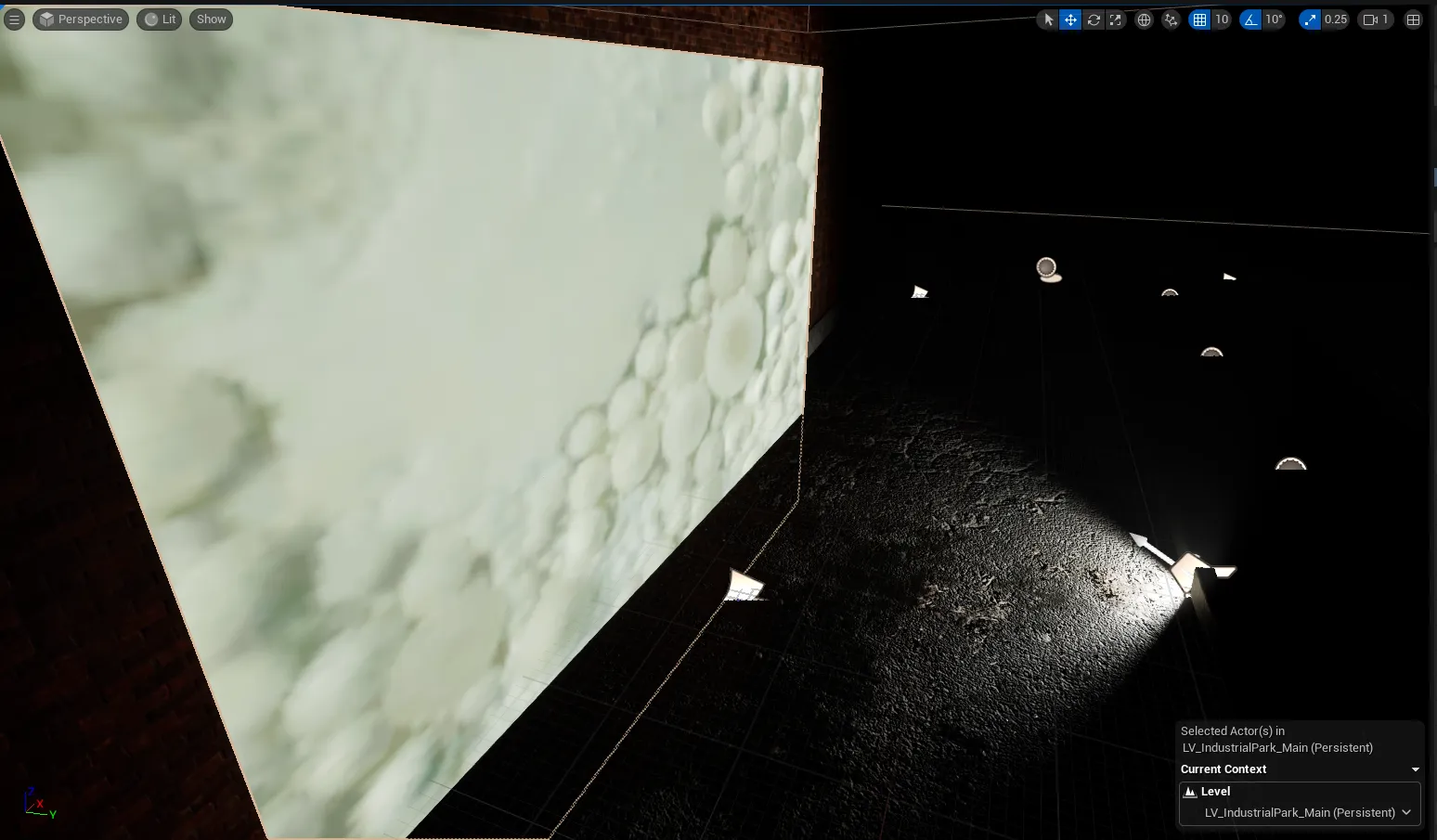The height and width of the screenshot is (840, 1437).
Task: Toggle surface snapping icon
Action: click(1172, 19)
